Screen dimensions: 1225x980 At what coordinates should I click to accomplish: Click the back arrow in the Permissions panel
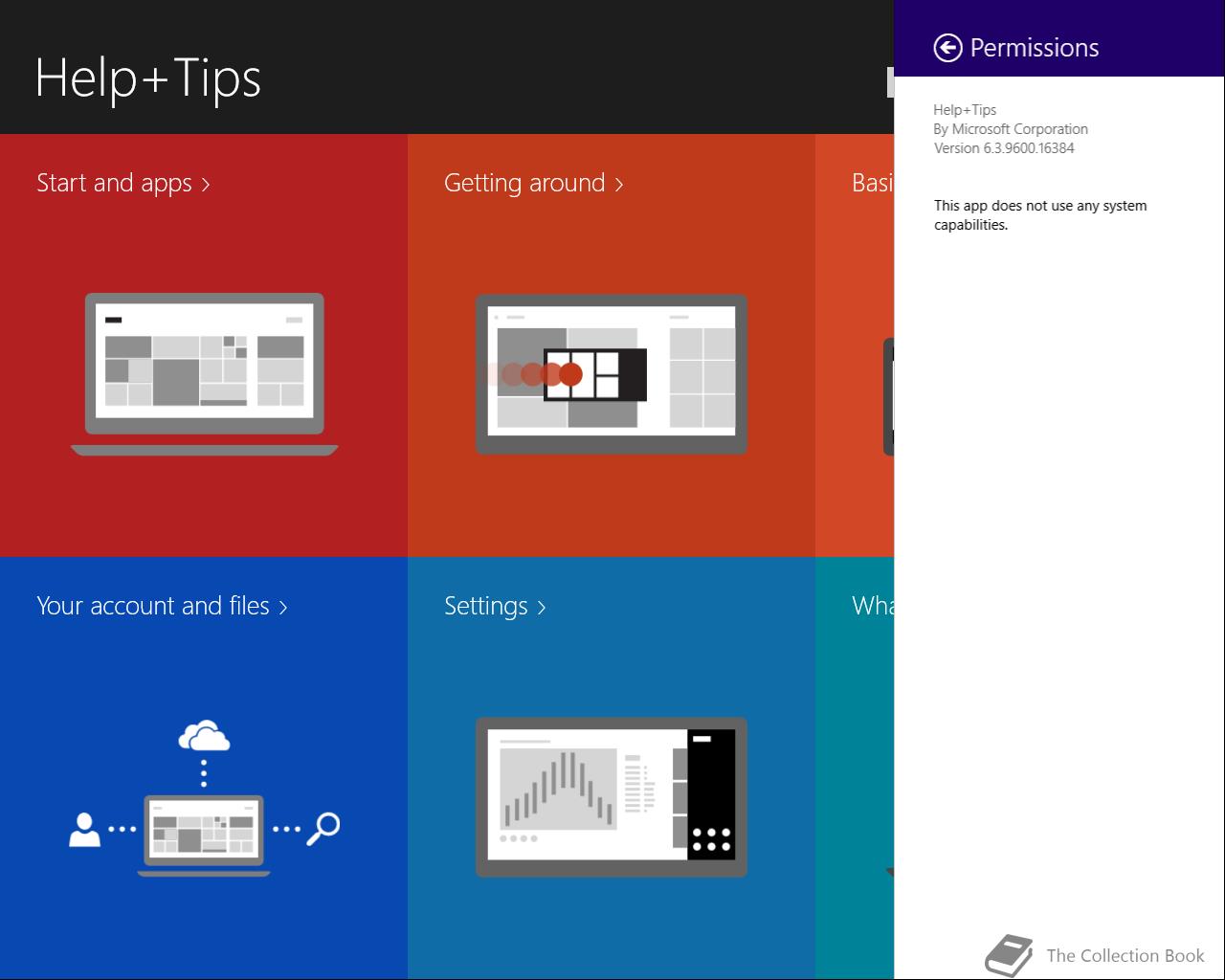[947, 48]
